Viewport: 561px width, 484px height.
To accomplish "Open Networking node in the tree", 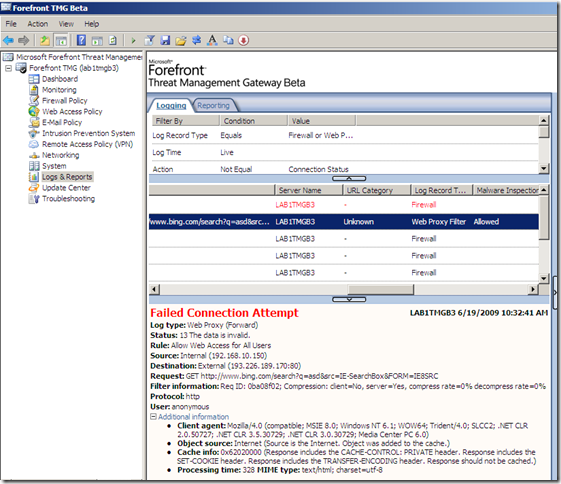I will [x=60, y=155].
